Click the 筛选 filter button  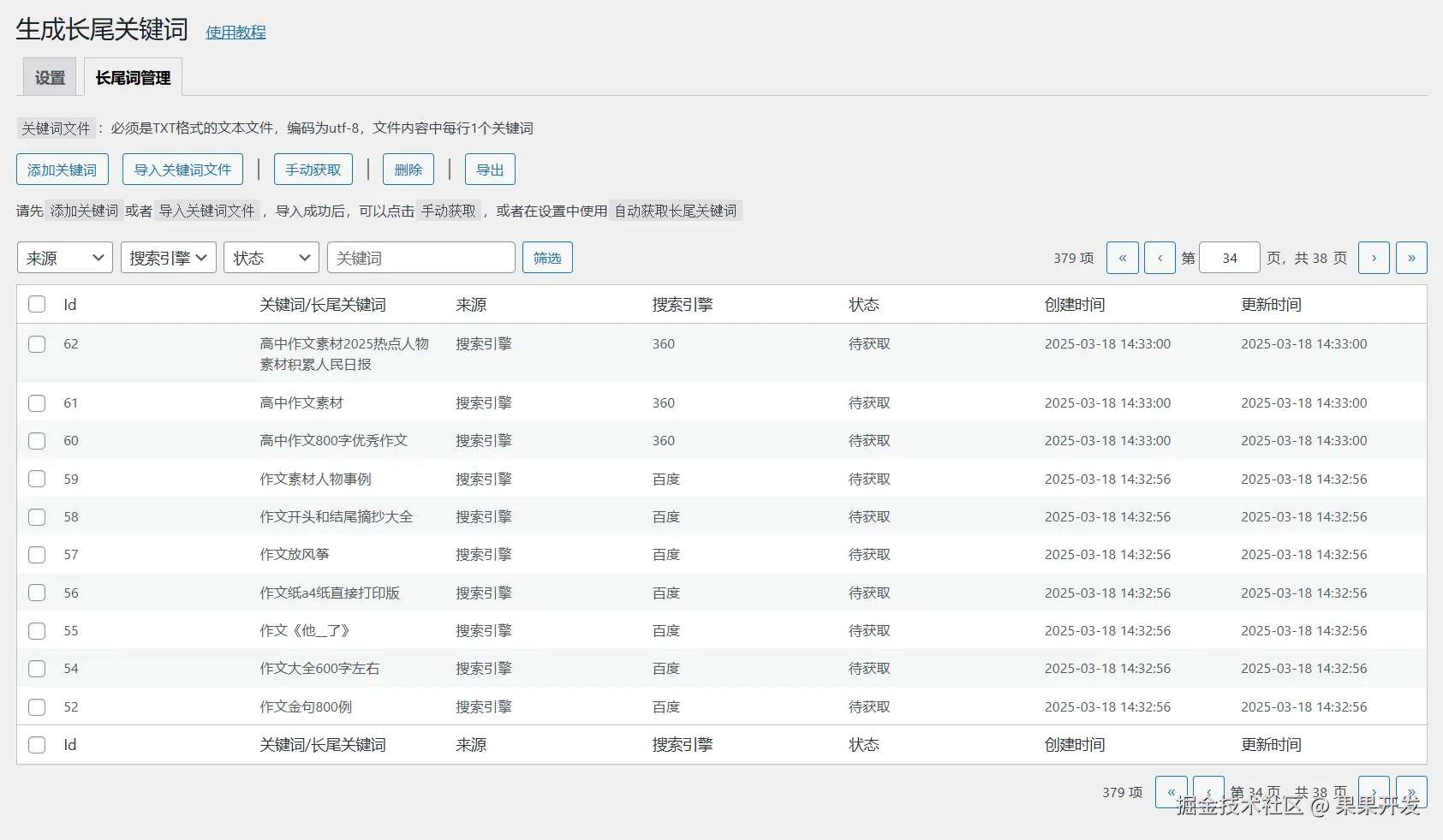[547, 257]
